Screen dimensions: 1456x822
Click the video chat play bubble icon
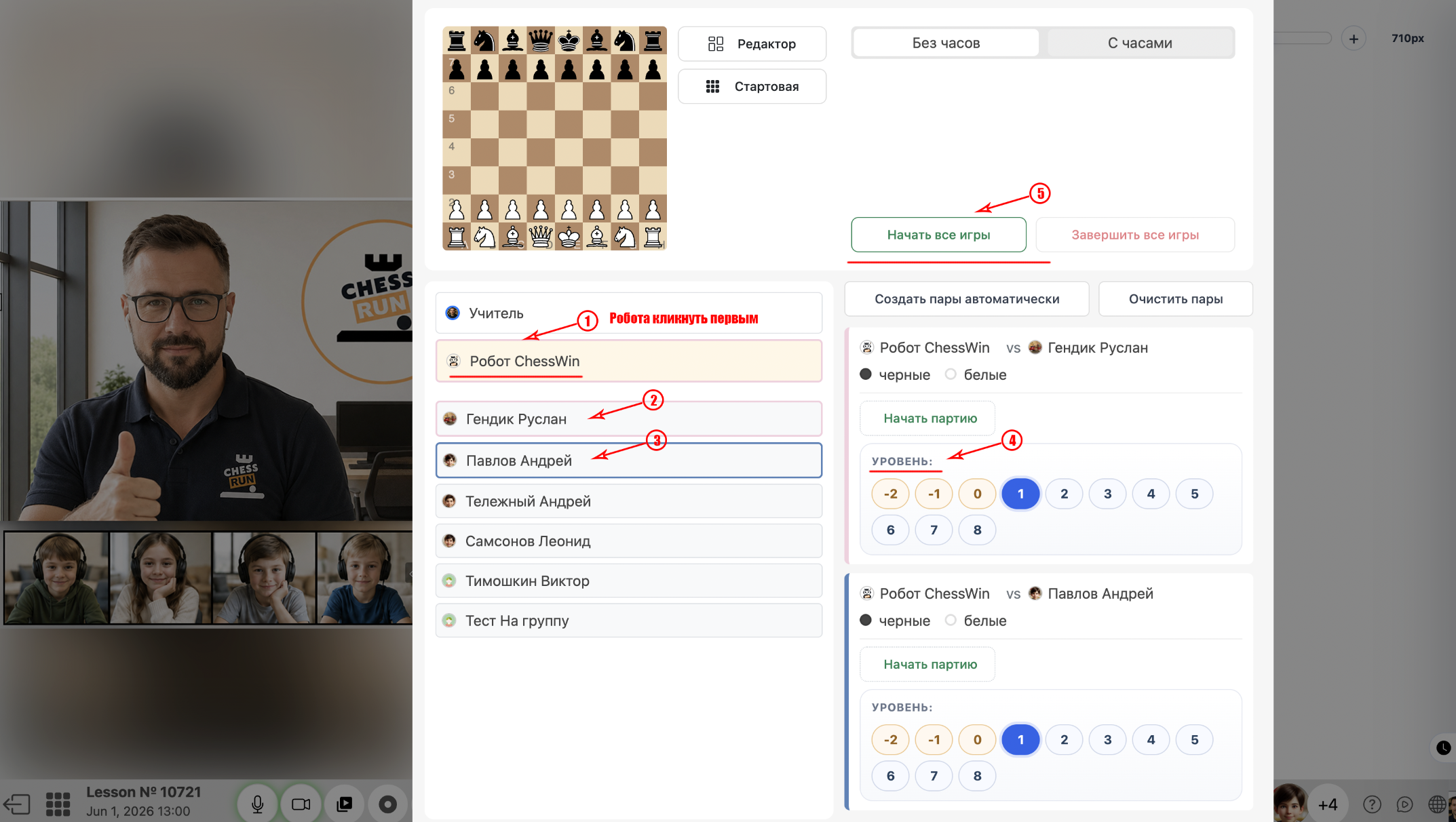[1404, 804]
